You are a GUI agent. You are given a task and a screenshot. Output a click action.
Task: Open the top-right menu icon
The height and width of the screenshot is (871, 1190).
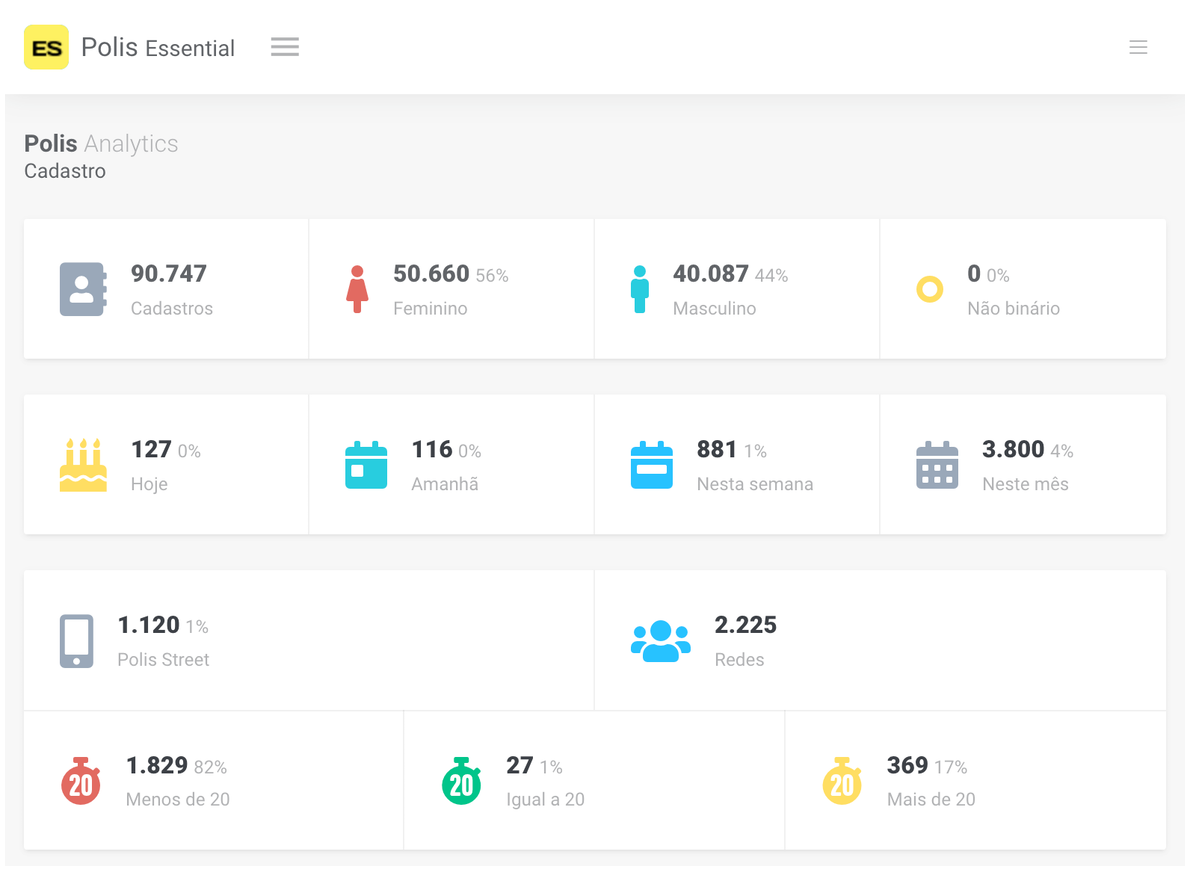[1138, 47]
